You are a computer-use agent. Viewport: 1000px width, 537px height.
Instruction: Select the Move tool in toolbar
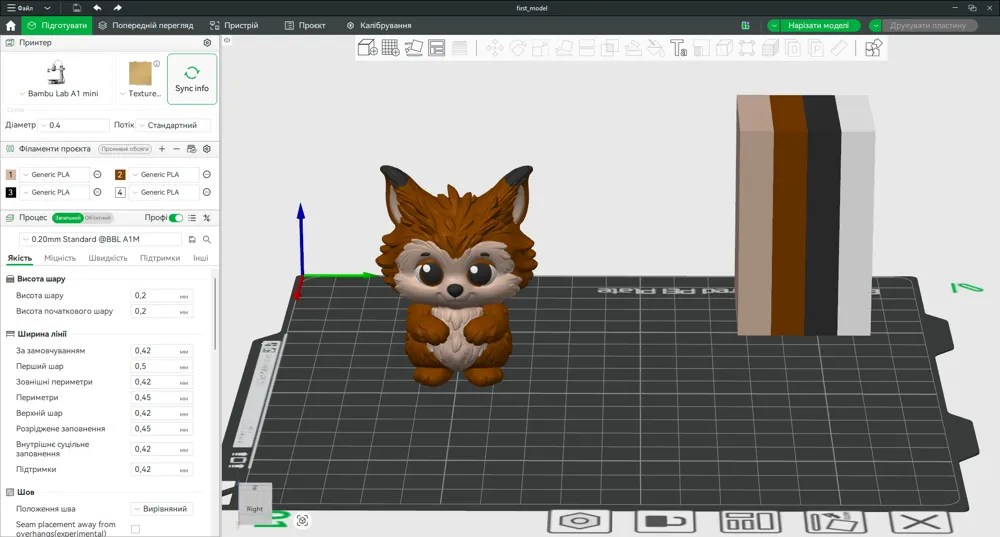click(x=494, y=48)
